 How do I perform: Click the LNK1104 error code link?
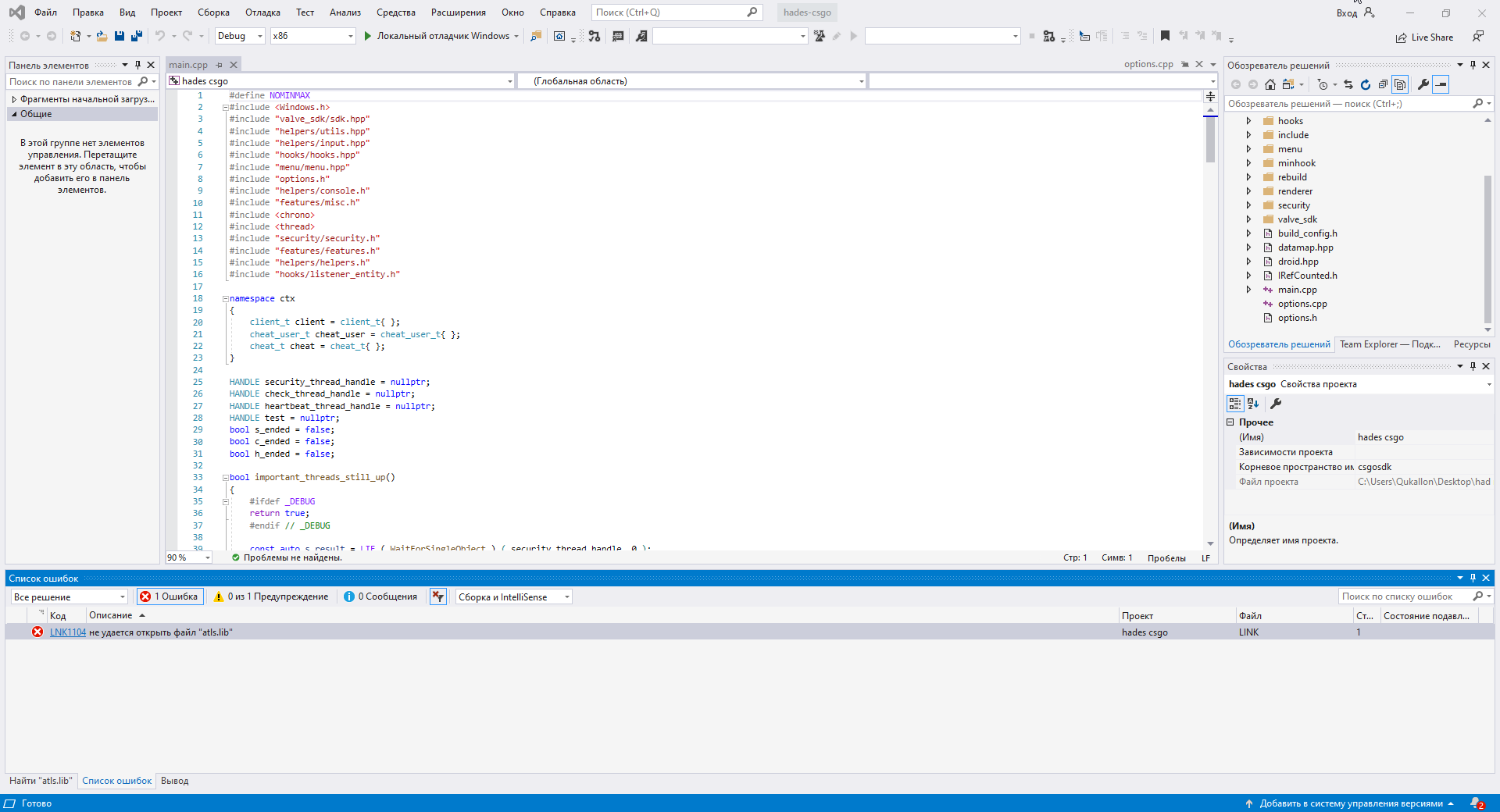click(x=68, y=632)
